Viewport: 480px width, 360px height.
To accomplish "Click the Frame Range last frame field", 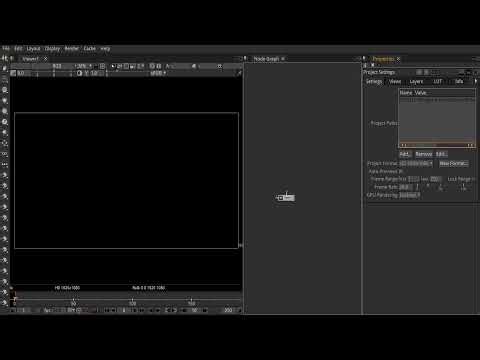I will point(435,179).
